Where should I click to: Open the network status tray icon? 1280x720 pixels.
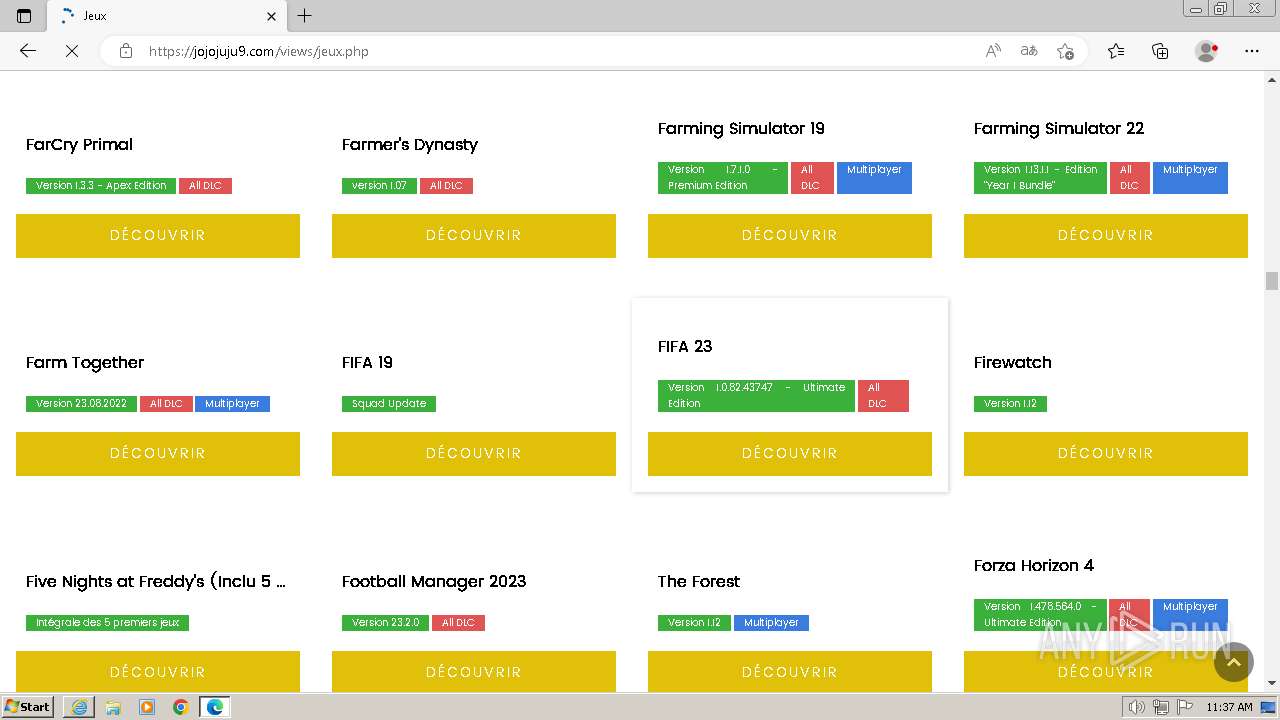coord(1161,707)
